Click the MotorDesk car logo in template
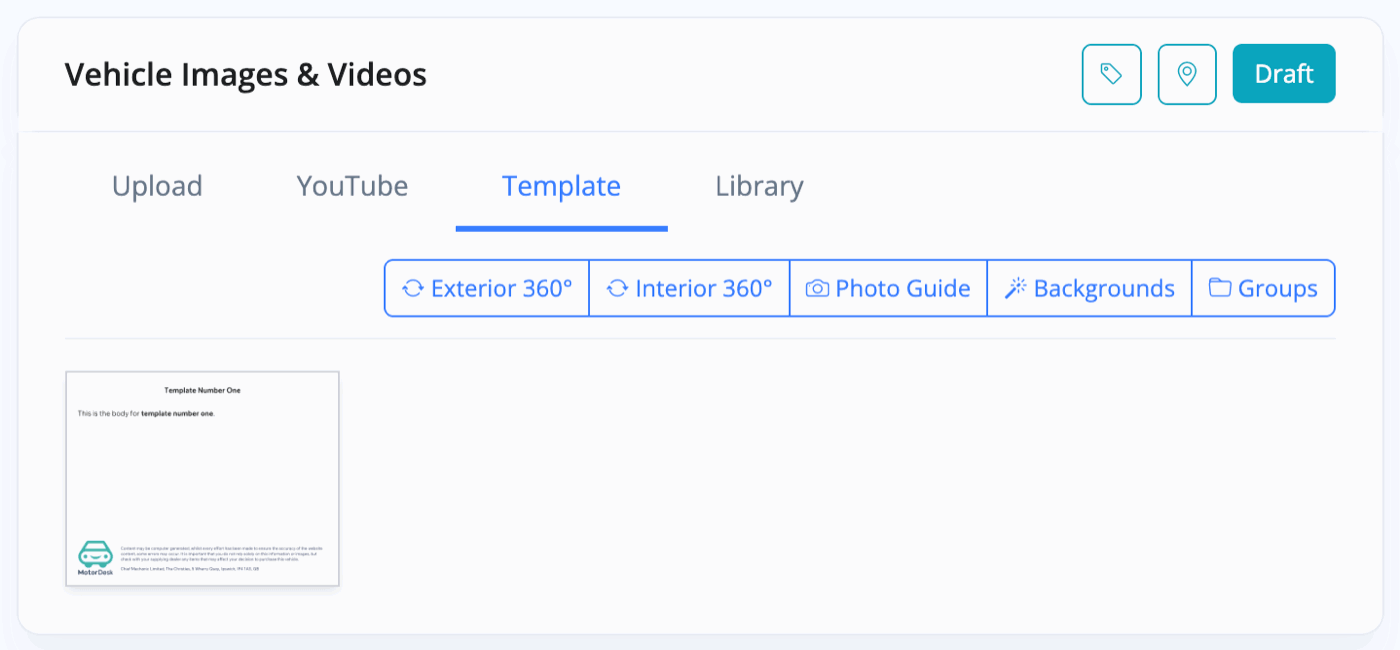Screen dimensions: 1400x650 pos(96,557)
